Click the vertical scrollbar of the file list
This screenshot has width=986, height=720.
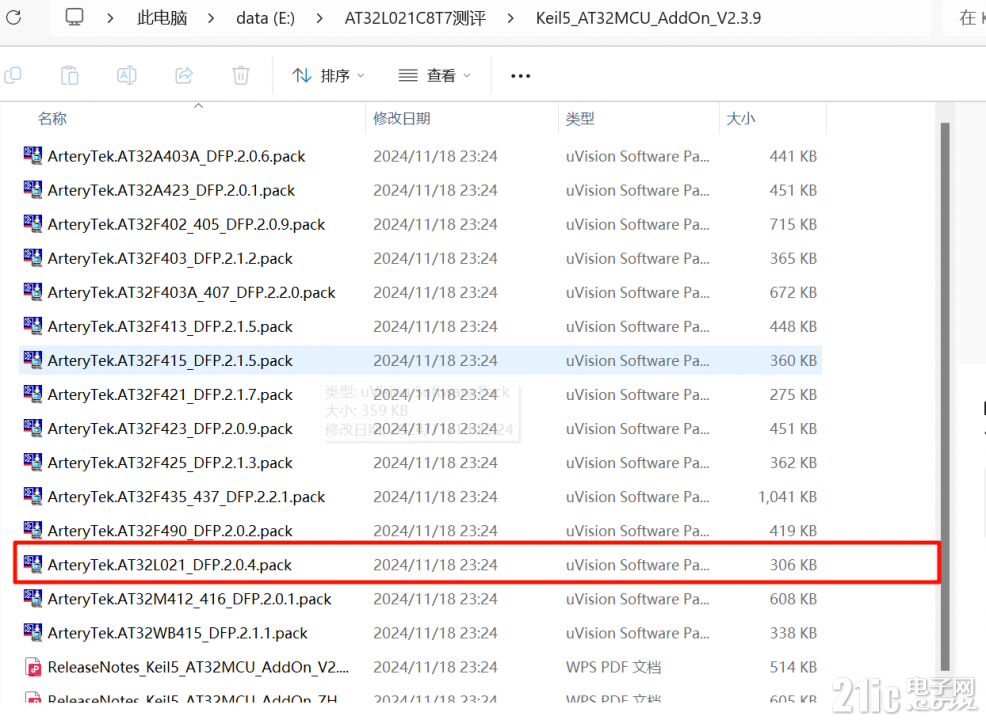944,396
